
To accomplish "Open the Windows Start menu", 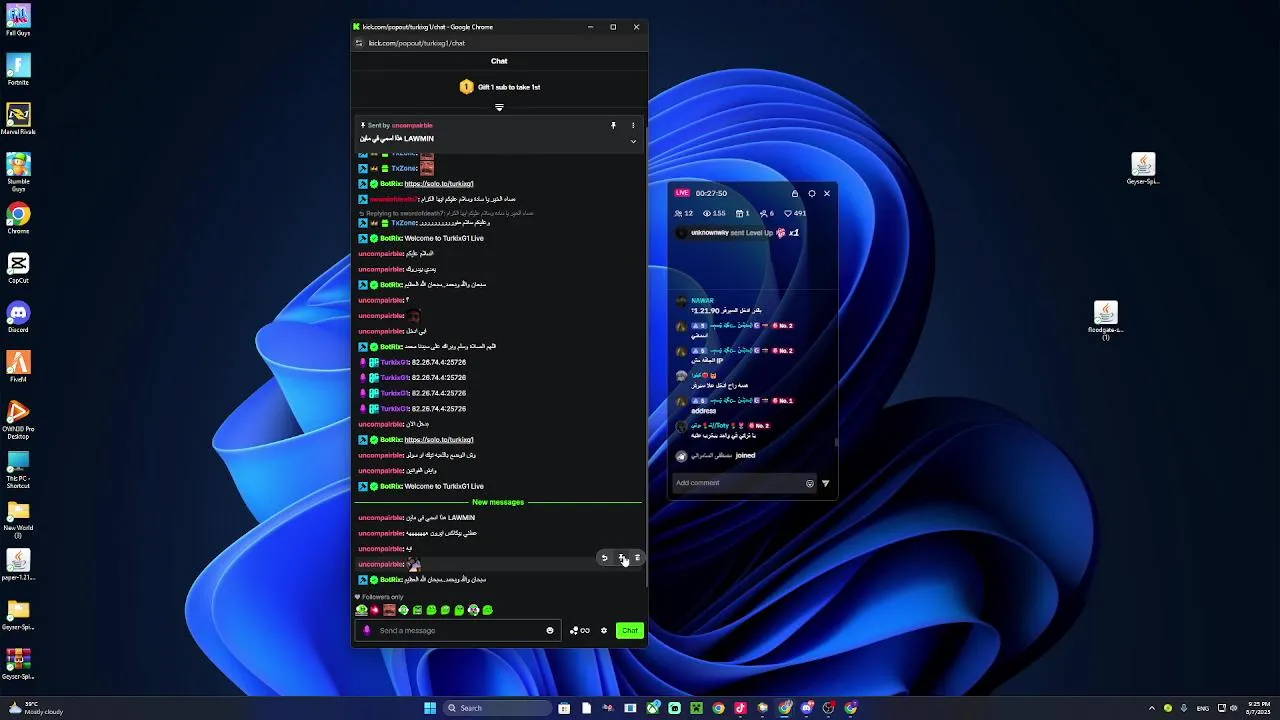I will (x=430, y=708).
